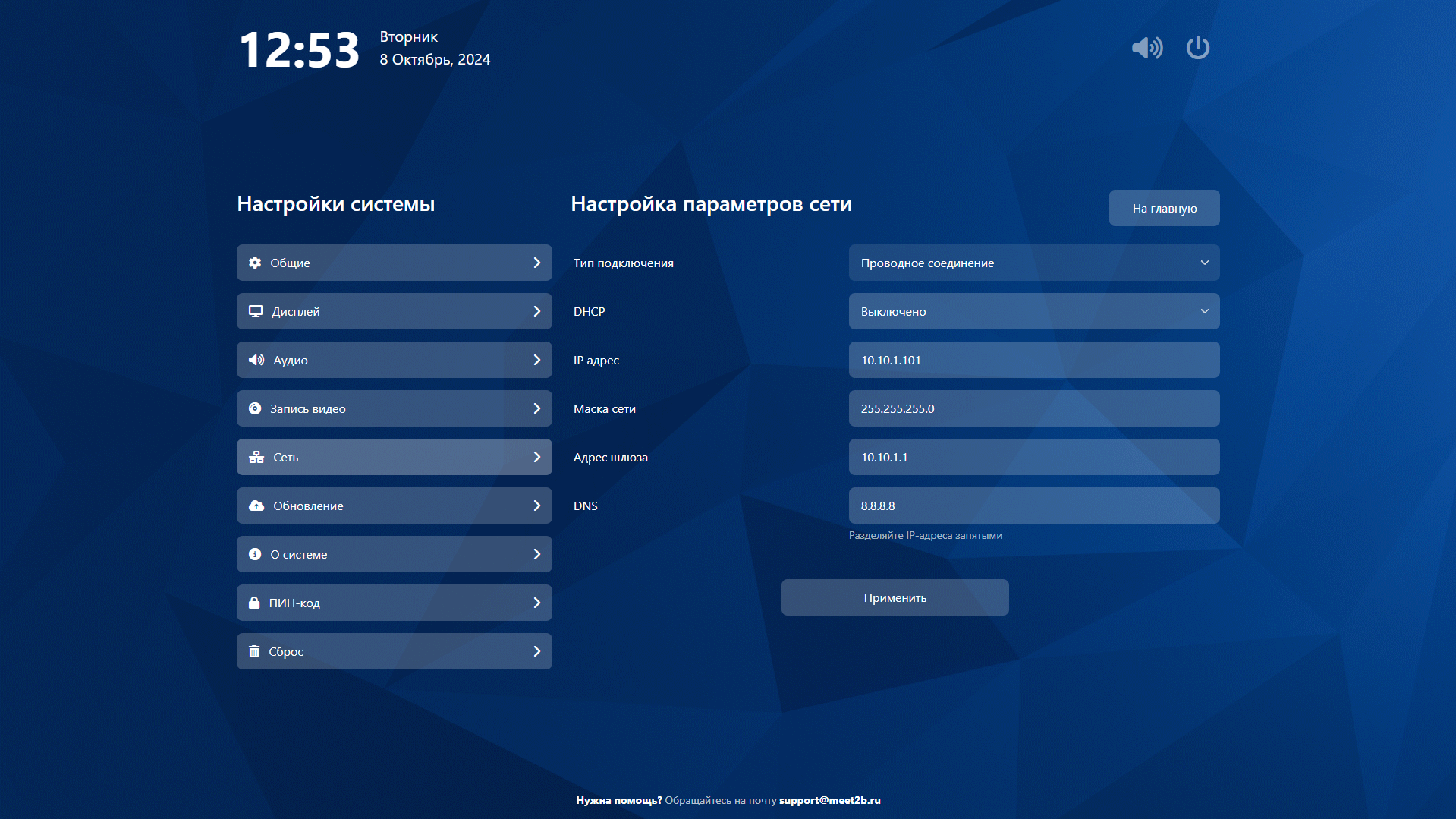Click the cloud upload icon beside Обновление
Image resolution: width=1456 pixels, height=819 pixels.
[x=256, y=506]
